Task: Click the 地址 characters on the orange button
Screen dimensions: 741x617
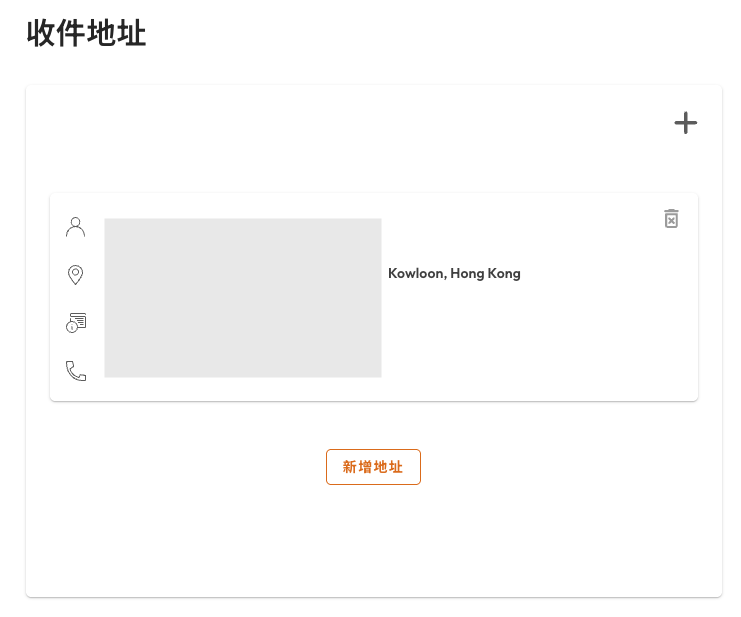Action: click(388, 467)
